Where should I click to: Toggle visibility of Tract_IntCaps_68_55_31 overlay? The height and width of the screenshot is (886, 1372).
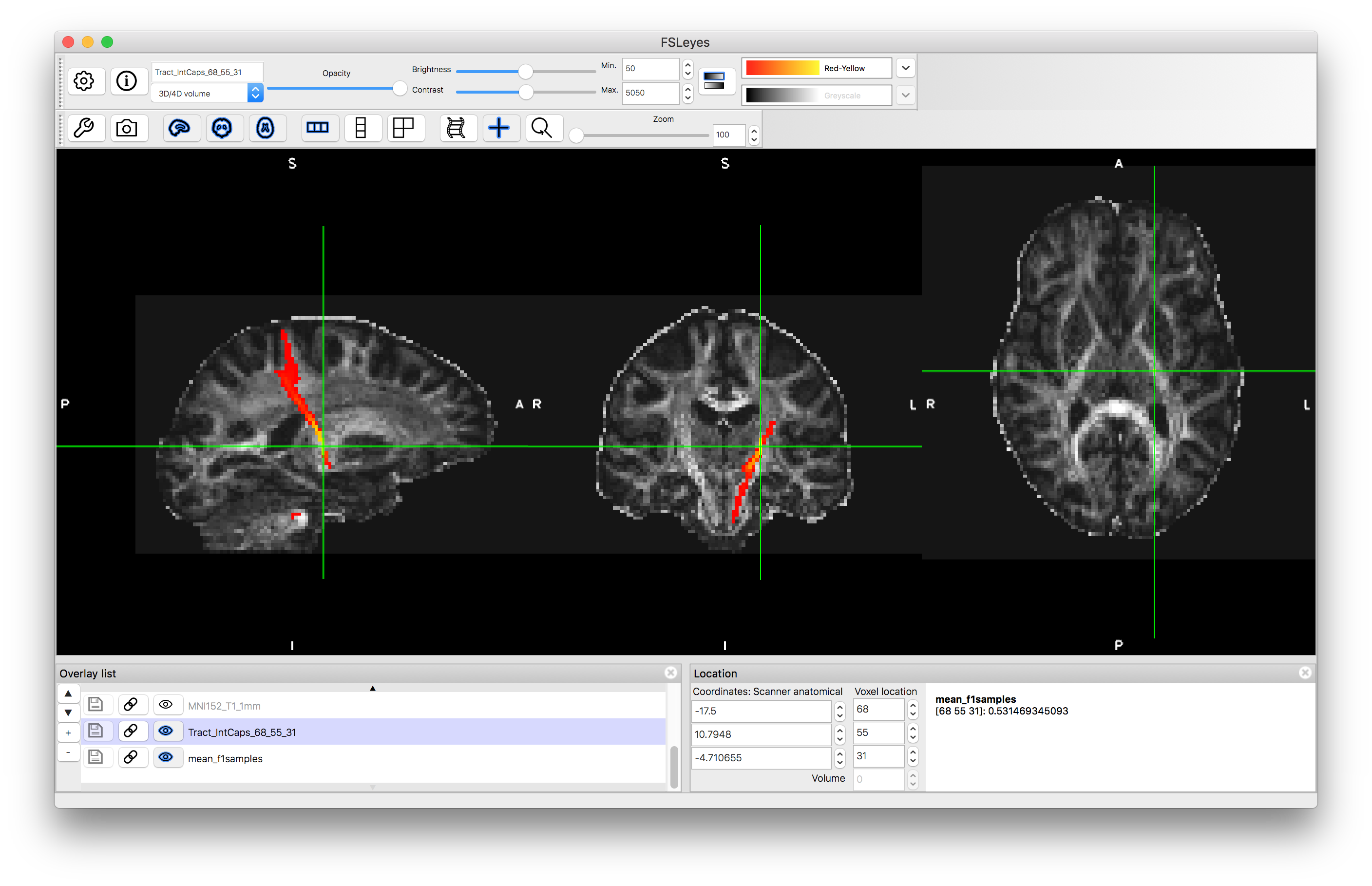(166, 731)
